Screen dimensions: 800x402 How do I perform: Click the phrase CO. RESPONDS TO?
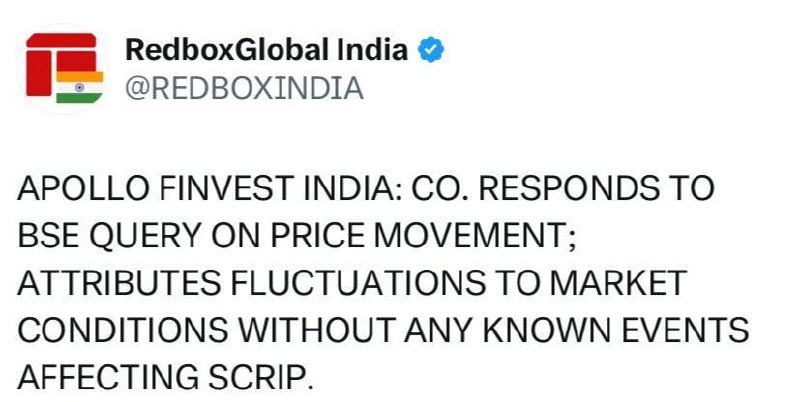562,189
